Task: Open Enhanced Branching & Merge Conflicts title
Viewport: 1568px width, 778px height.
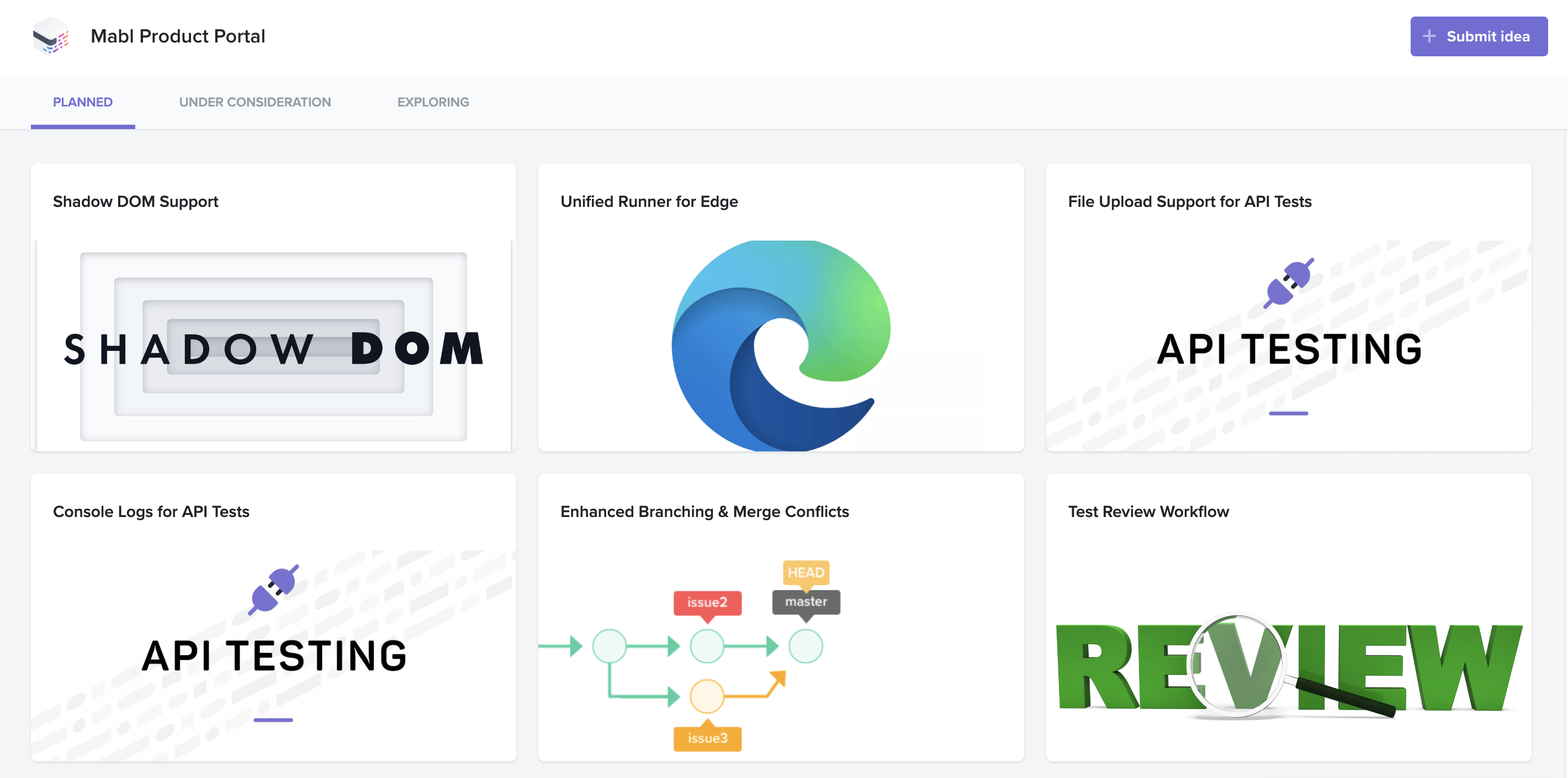Action: pos(704,511)
